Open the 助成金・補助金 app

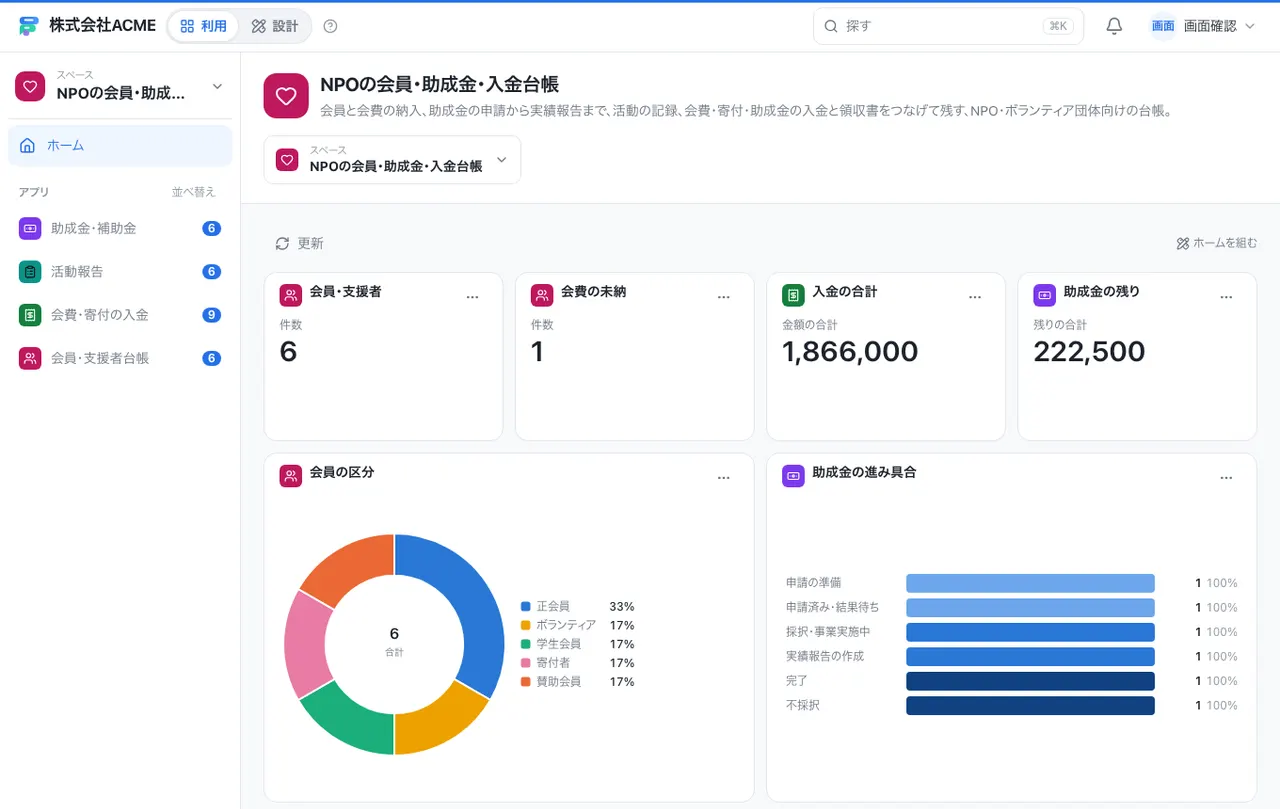120,228
